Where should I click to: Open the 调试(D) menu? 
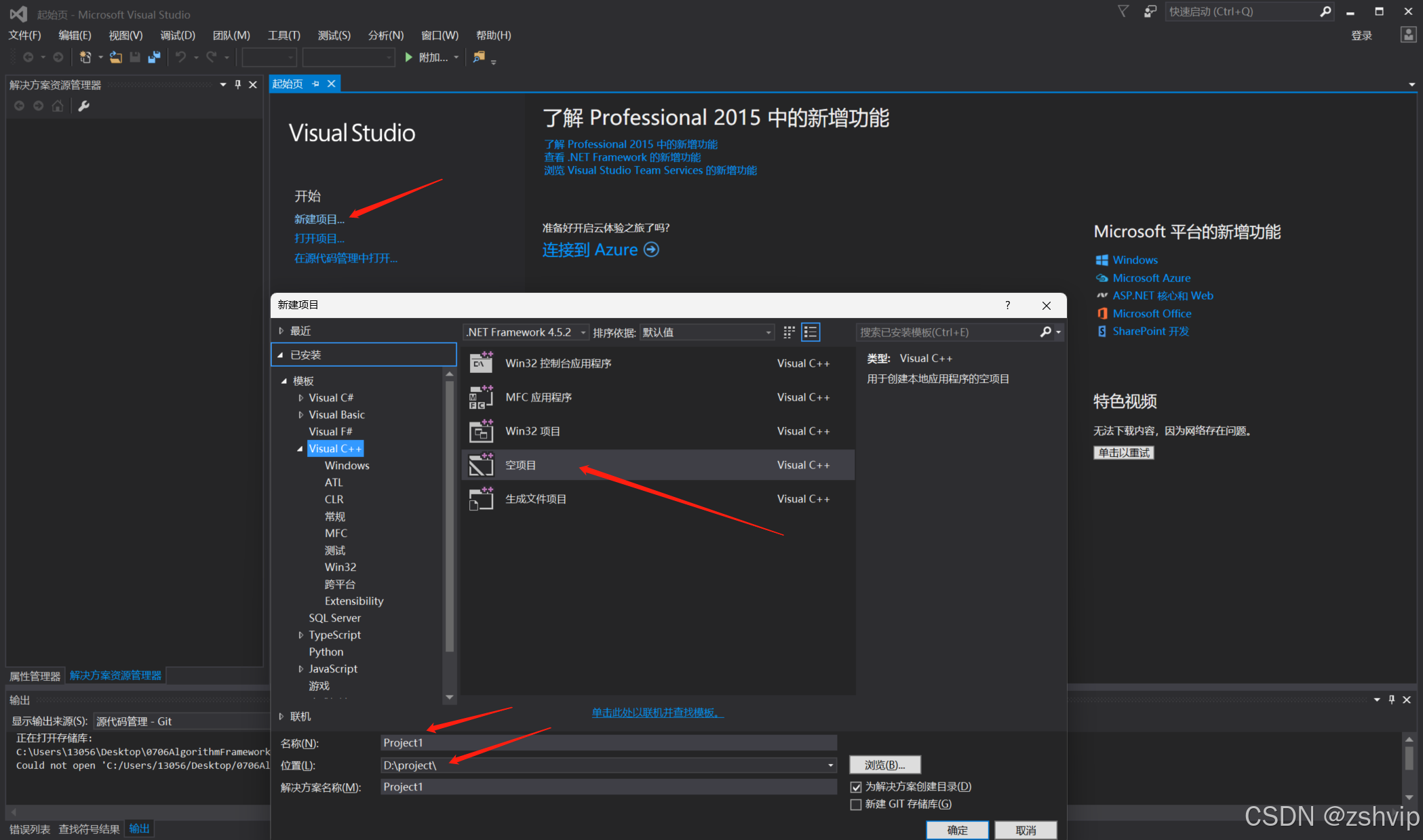(176, 35)
